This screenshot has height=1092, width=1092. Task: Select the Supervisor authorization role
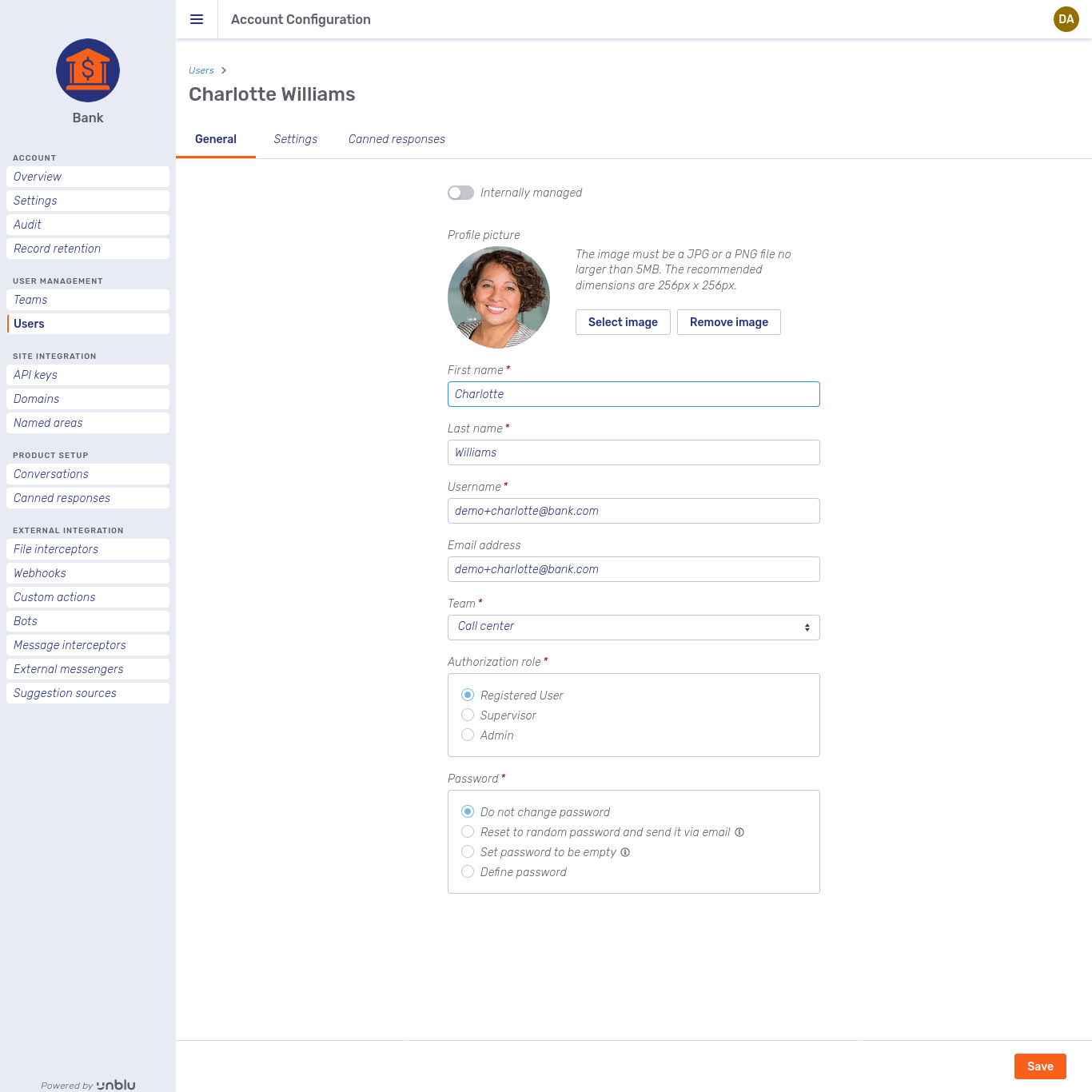click(468, 715)
